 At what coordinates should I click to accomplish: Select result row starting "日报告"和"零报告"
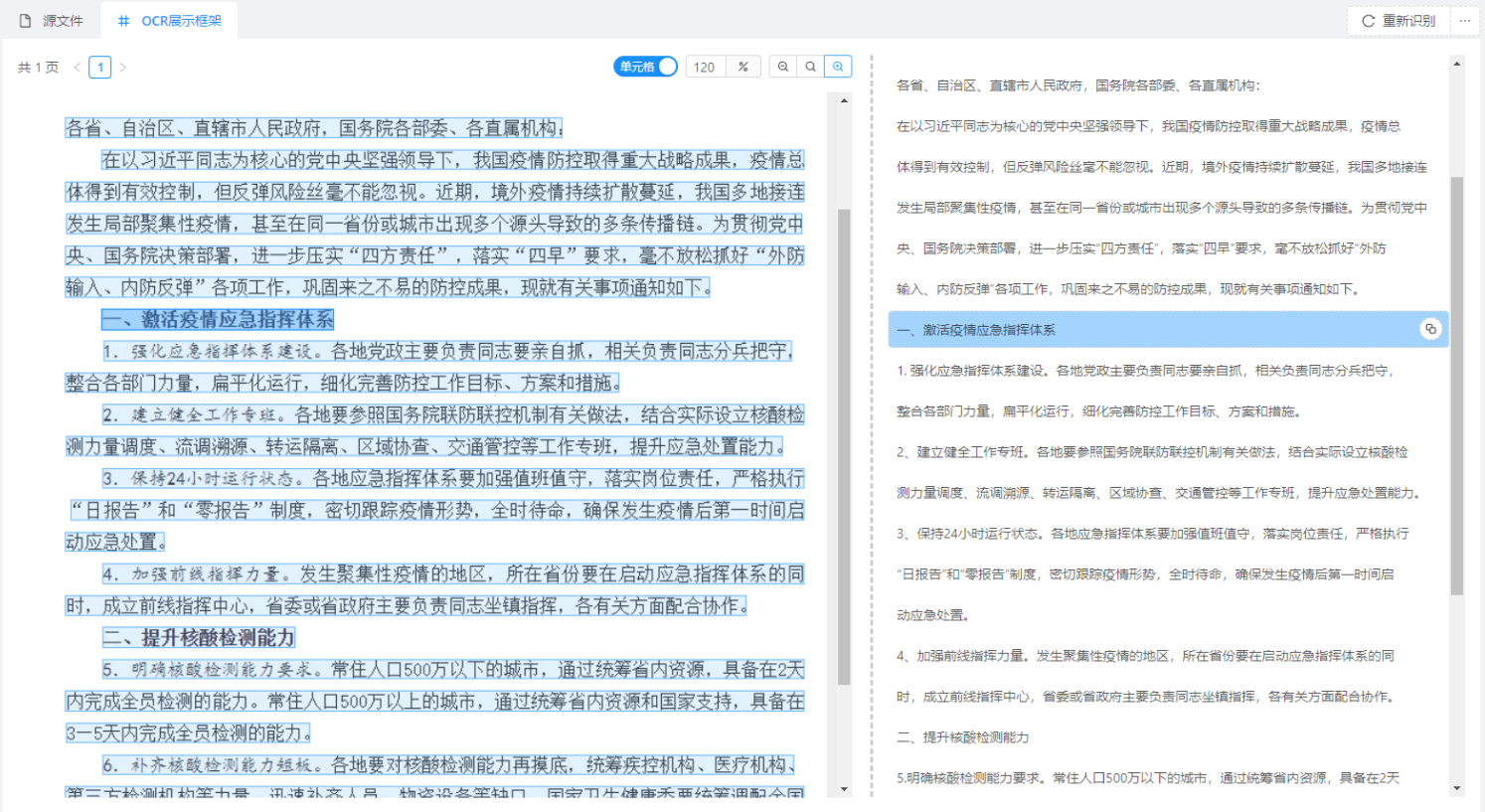click(1168, 574)
